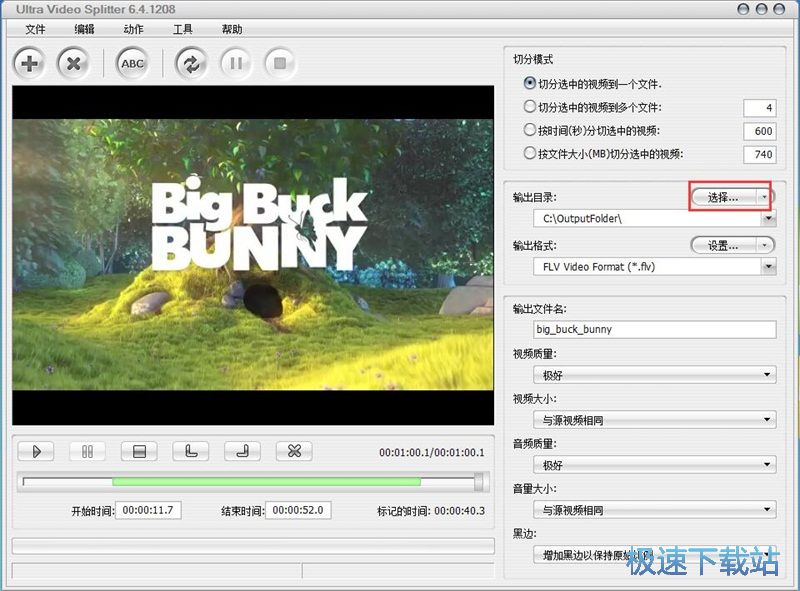
Task: Click the 选择... output directory button
Action: pyautogui.click(x=723, y=197)
